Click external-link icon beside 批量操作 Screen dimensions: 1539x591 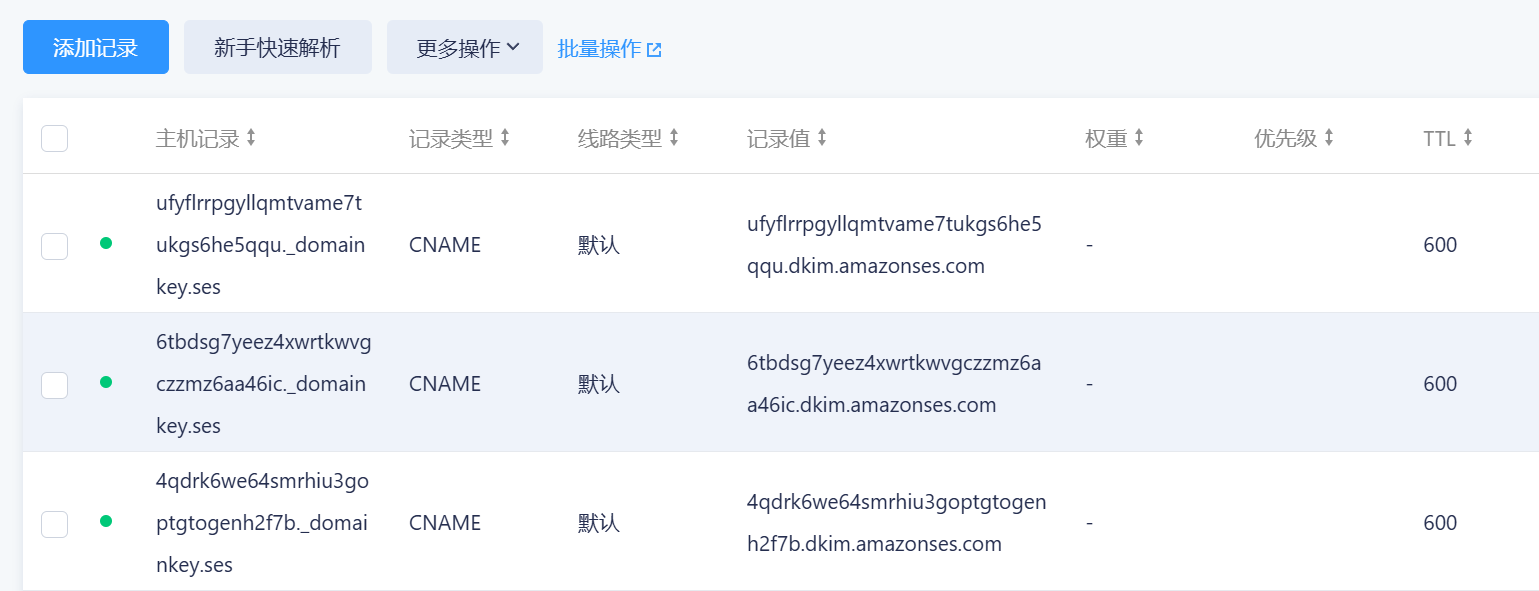point(654,49)
